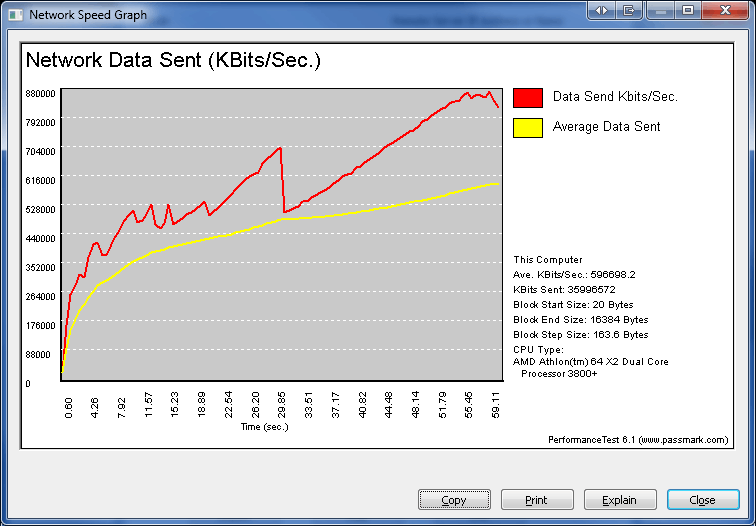The image size is (756, 526).
Task: Click the 176000 y-axis value
Action: (x=40, y=325)
